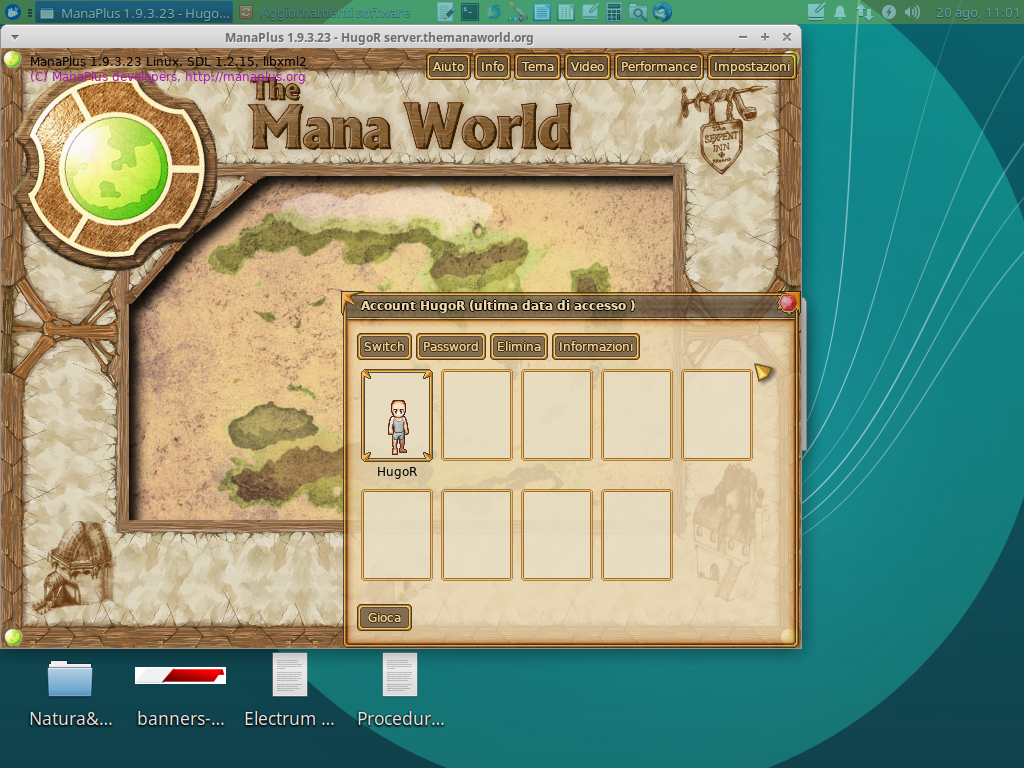The image size is (1024, 768).
Task: Click the Informazioni button
Action: pyautogui.click(x=596, y=347)
